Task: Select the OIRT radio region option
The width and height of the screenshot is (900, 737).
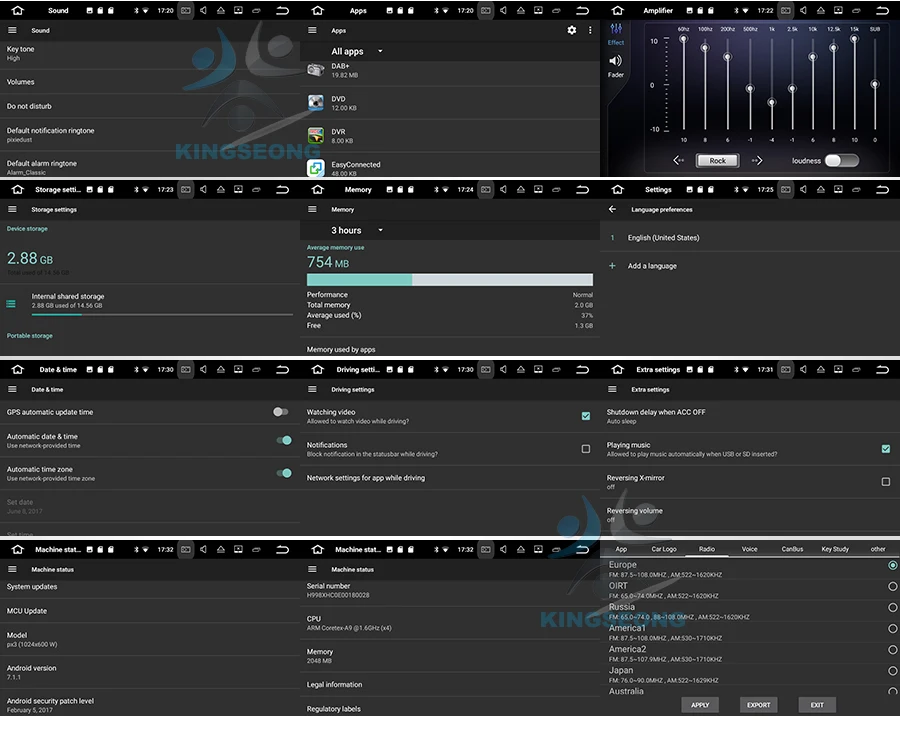Action: [x=893, y=587]
